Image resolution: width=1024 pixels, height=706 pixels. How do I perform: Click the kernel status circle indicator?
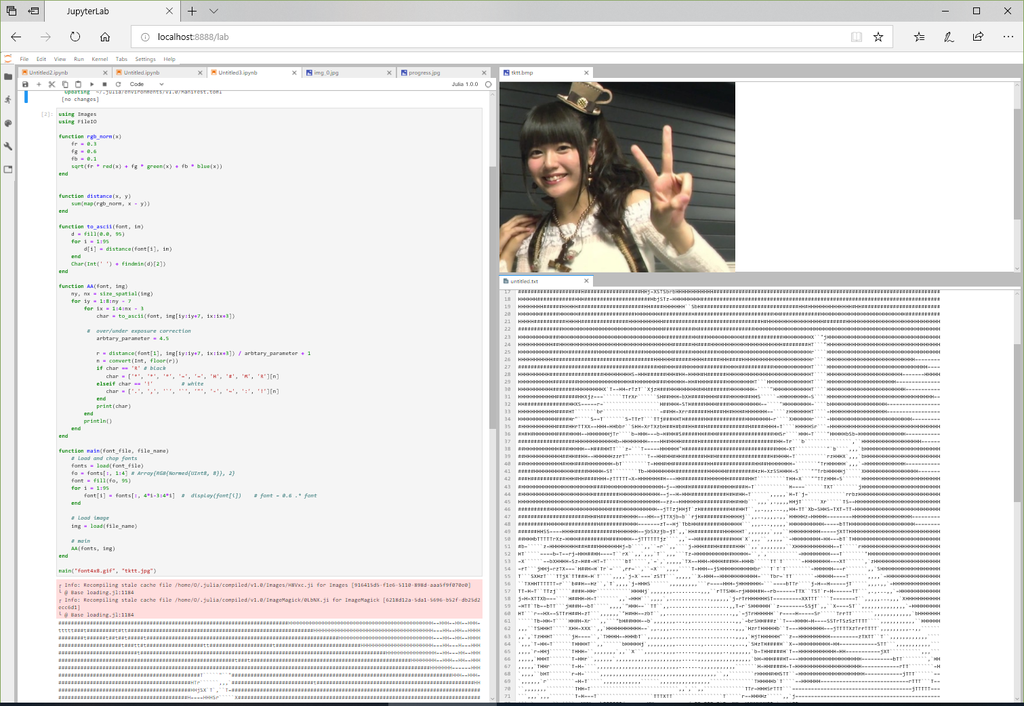point(488,84)
